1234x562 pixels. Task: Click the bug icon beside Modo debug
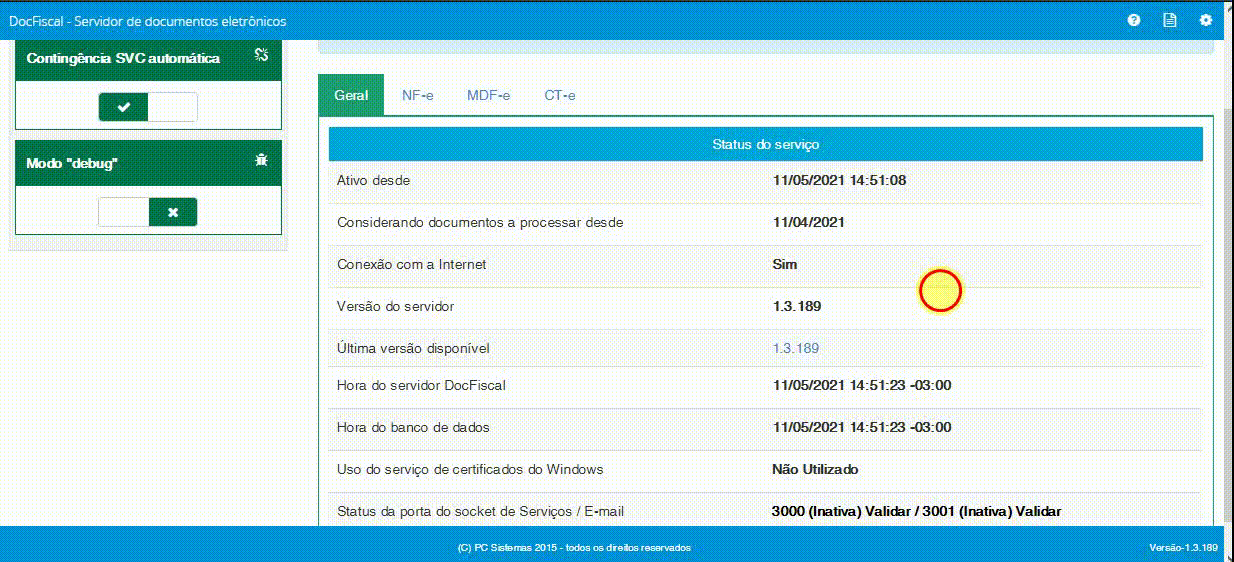click(x=261, y=160)
